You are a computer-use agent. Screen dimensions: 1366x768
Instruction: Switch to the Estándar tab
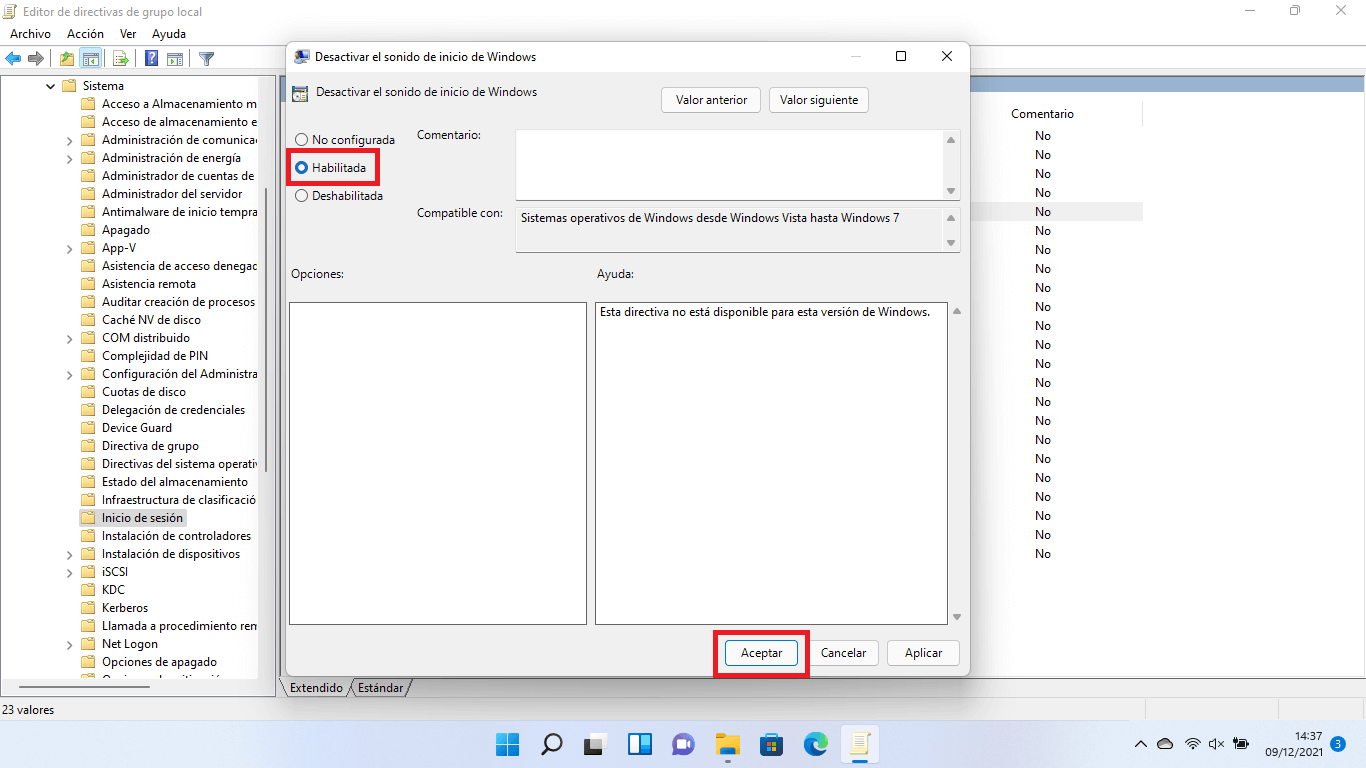(381, 688)
